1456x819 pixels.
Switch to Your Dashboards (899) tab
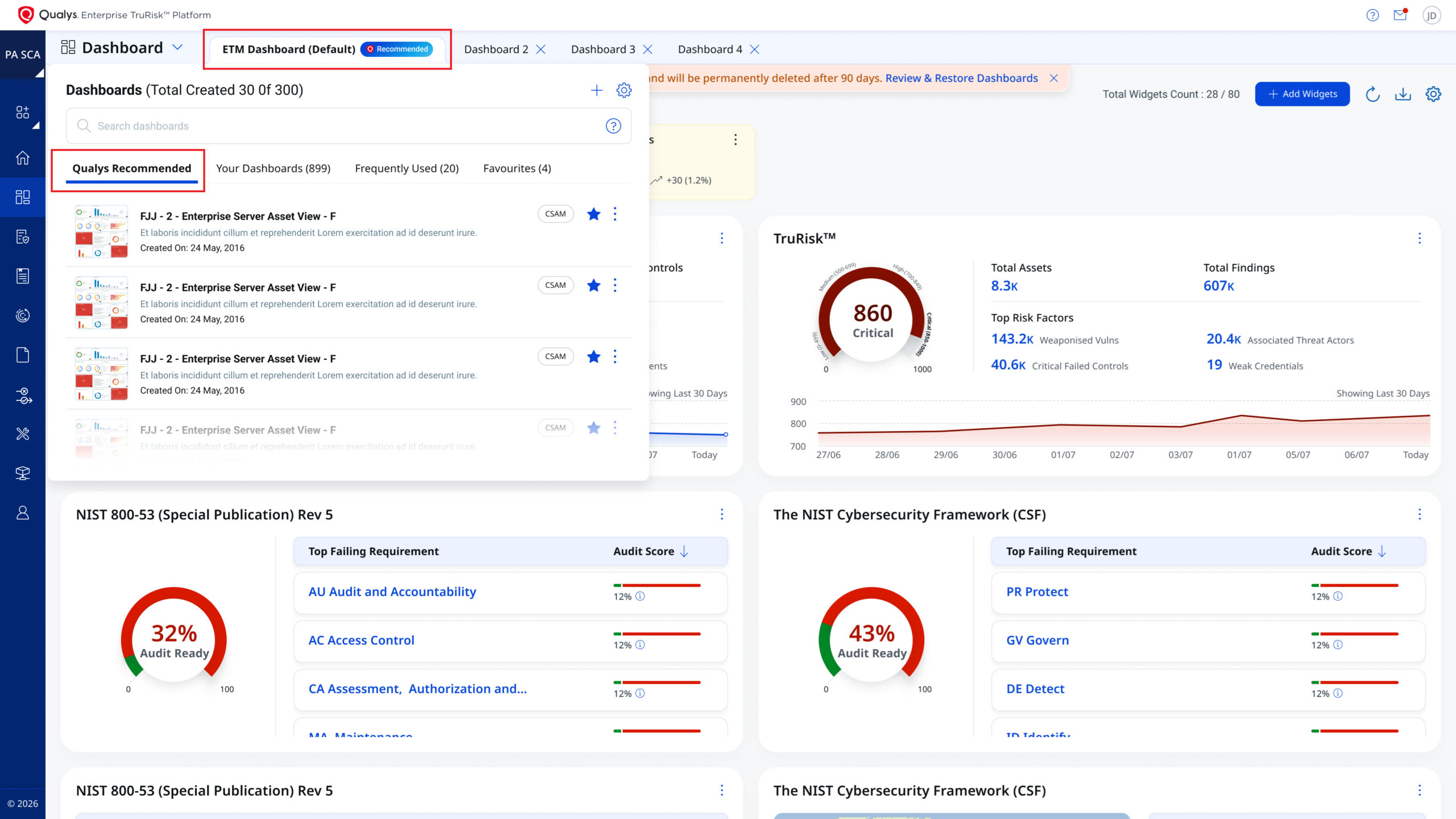(x=273, y=168)
